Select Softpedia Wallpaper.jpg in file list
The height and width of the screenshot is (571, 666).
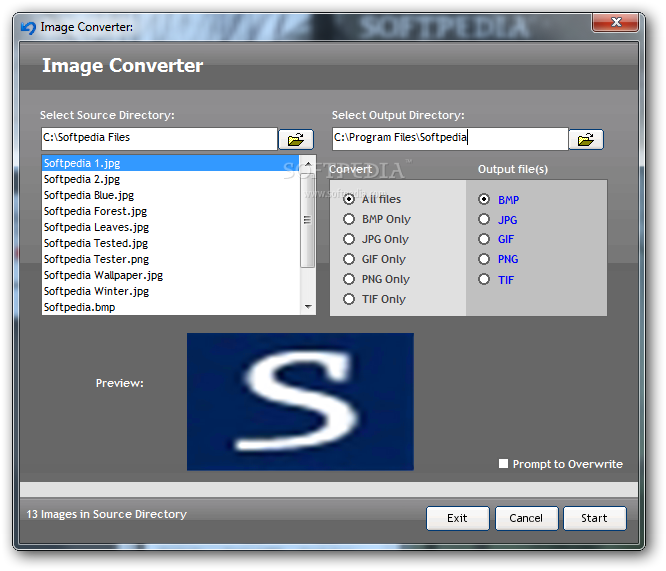[x=171, y=275]
